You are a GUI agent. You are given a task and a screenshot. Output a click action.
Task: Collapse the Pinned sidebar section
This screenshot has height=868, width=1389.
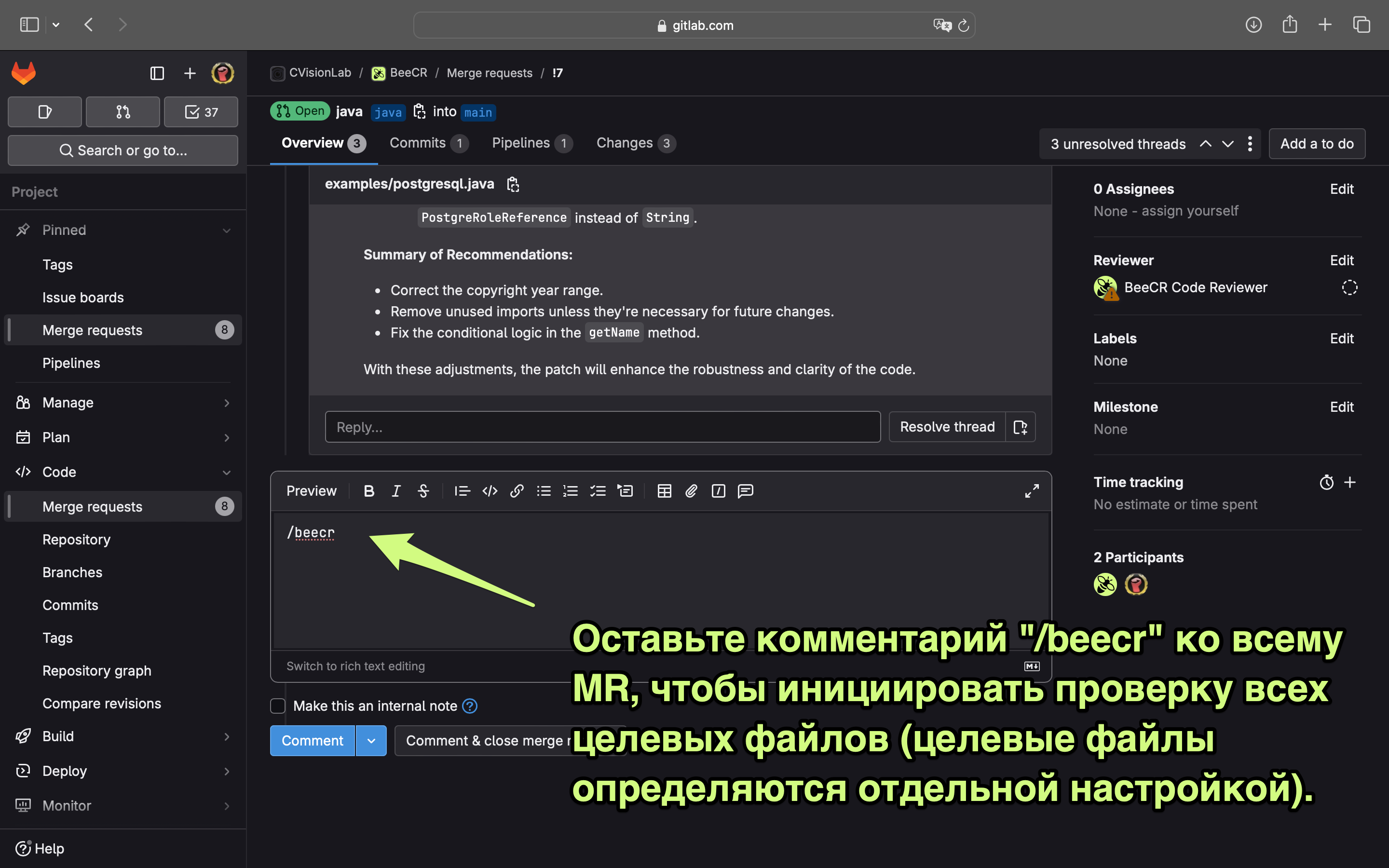coord(227,230)
